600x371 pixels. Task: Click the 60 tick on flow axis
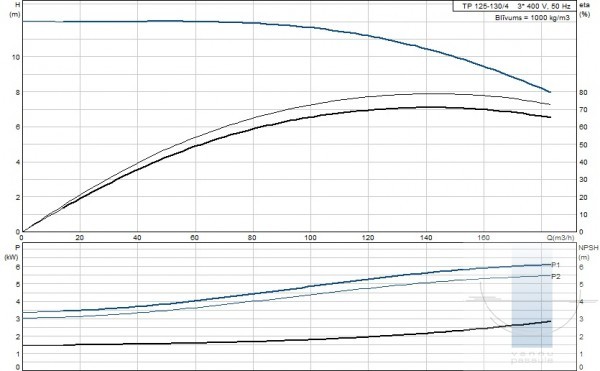(x=194, y=238)
